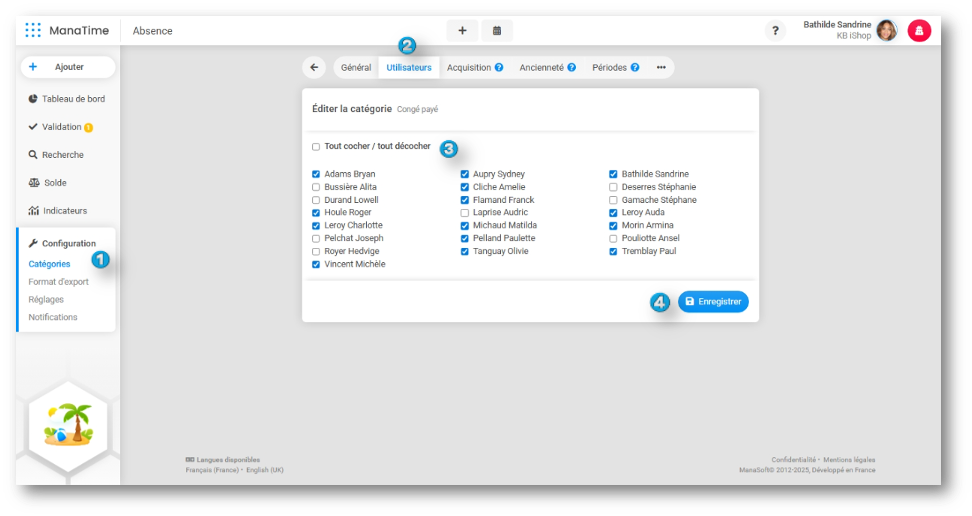Switch language to Français (France)
Image resolution: width=972 pixels, height=516 pixels.
tap(212, 470)
